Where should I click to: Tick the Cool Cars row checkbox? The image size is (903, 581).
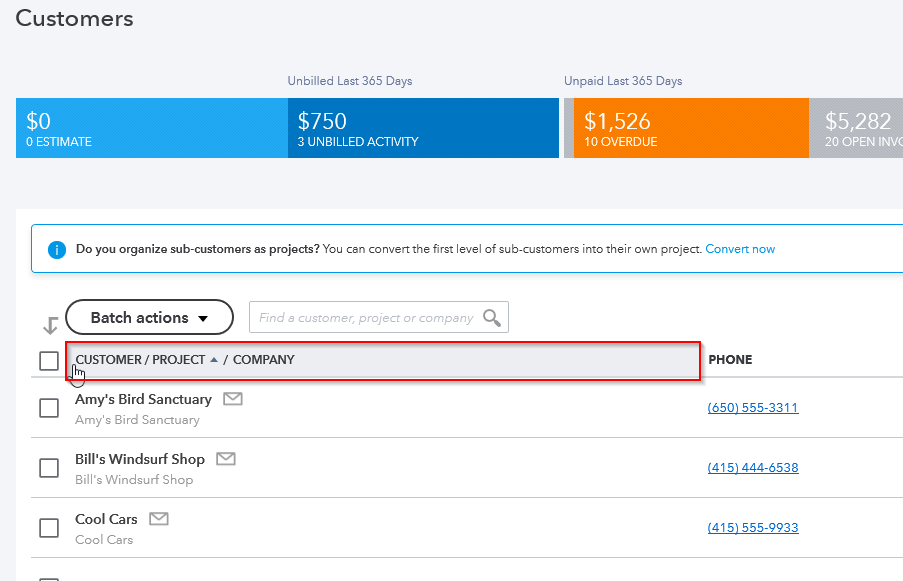49,528
